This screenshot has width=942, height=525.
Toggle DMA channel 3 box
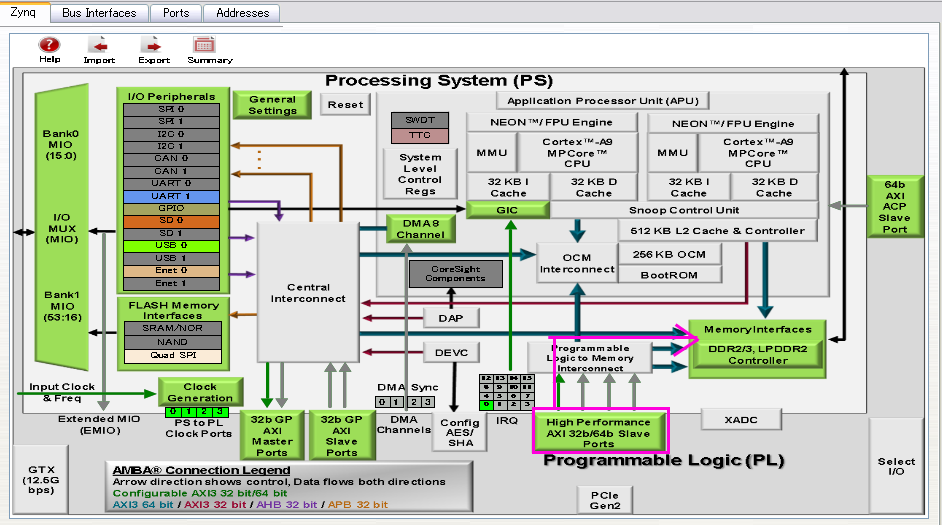[428, 402]
